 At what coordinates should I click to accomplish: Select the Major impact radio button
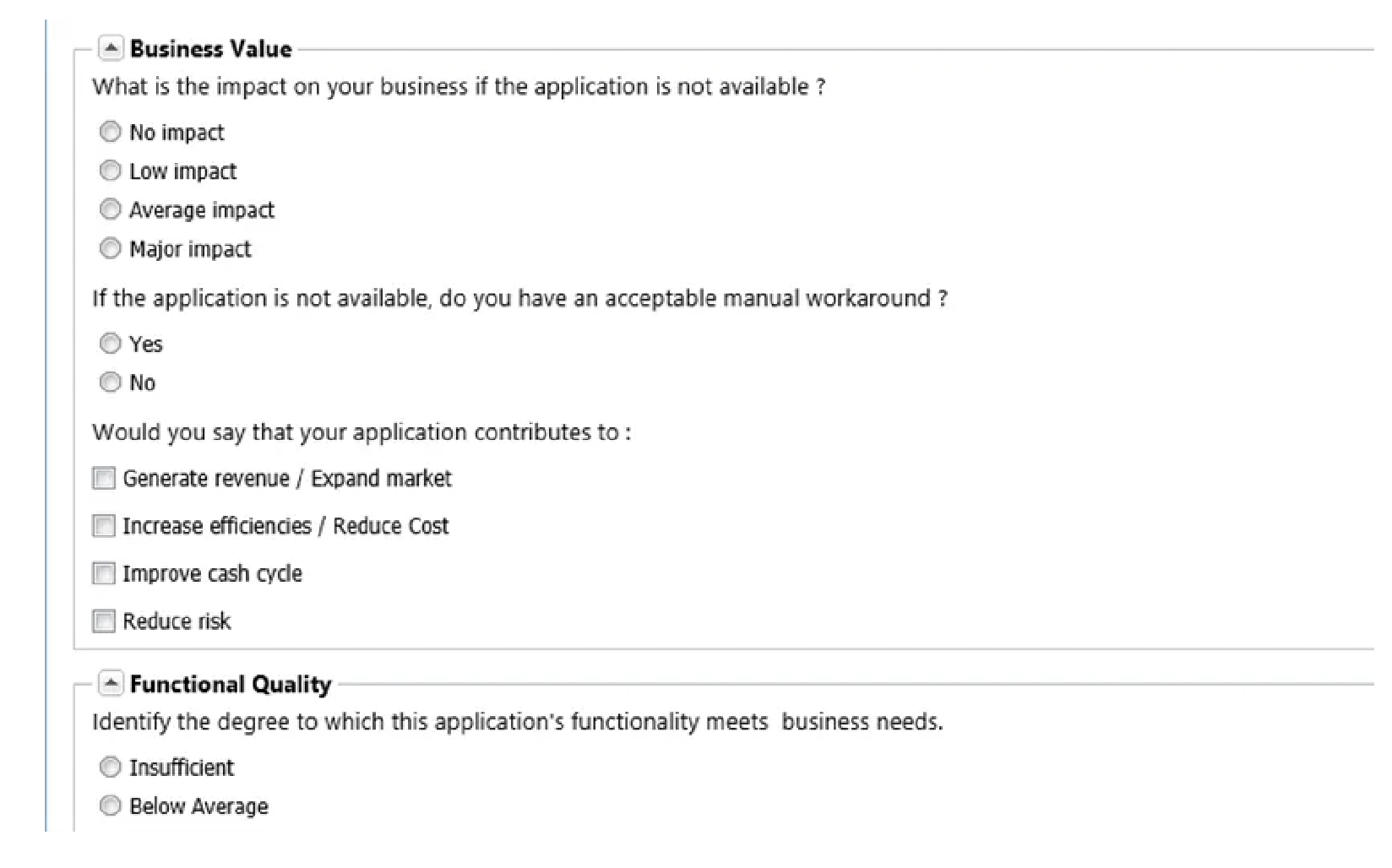(110, 248)
